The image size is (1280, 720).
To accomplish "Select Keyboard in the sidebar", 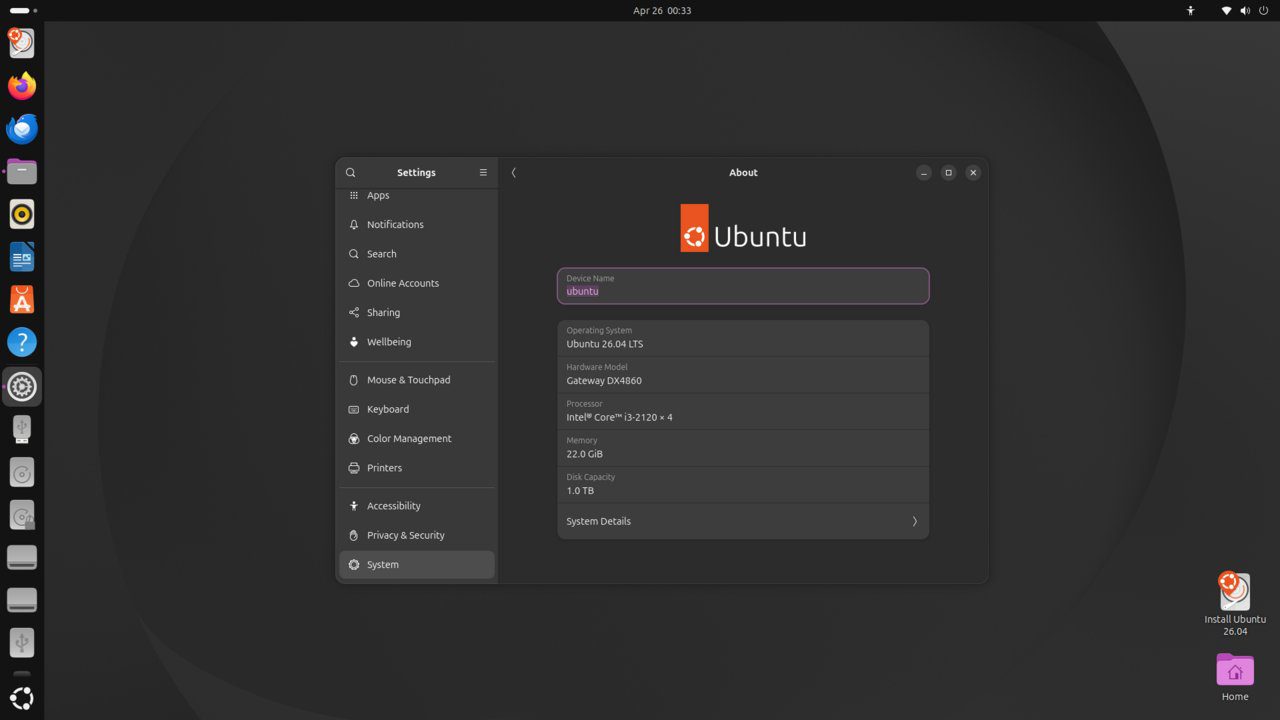I will point(417,409).
